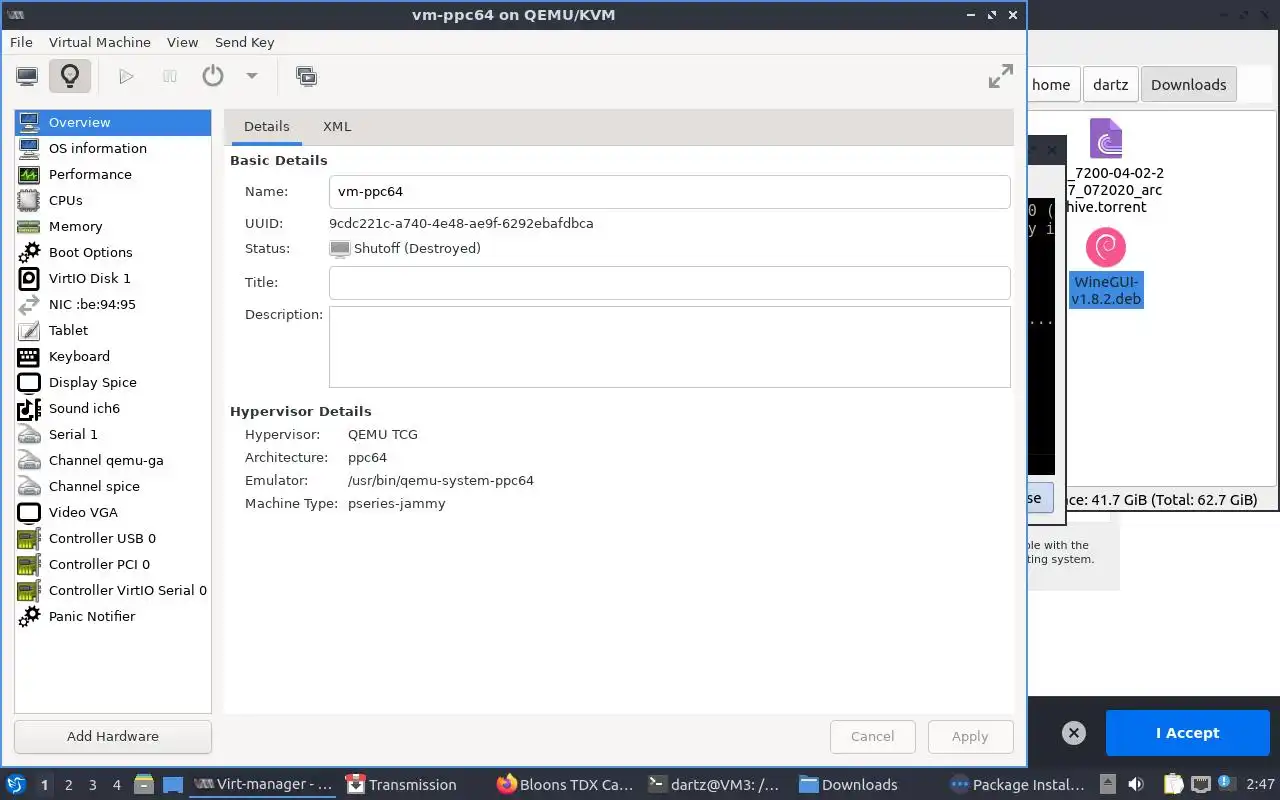Viewport: 1280px width, 800px height.
Task: Toggle the hardware details lightbulb icon
Action: pos(69,76)
